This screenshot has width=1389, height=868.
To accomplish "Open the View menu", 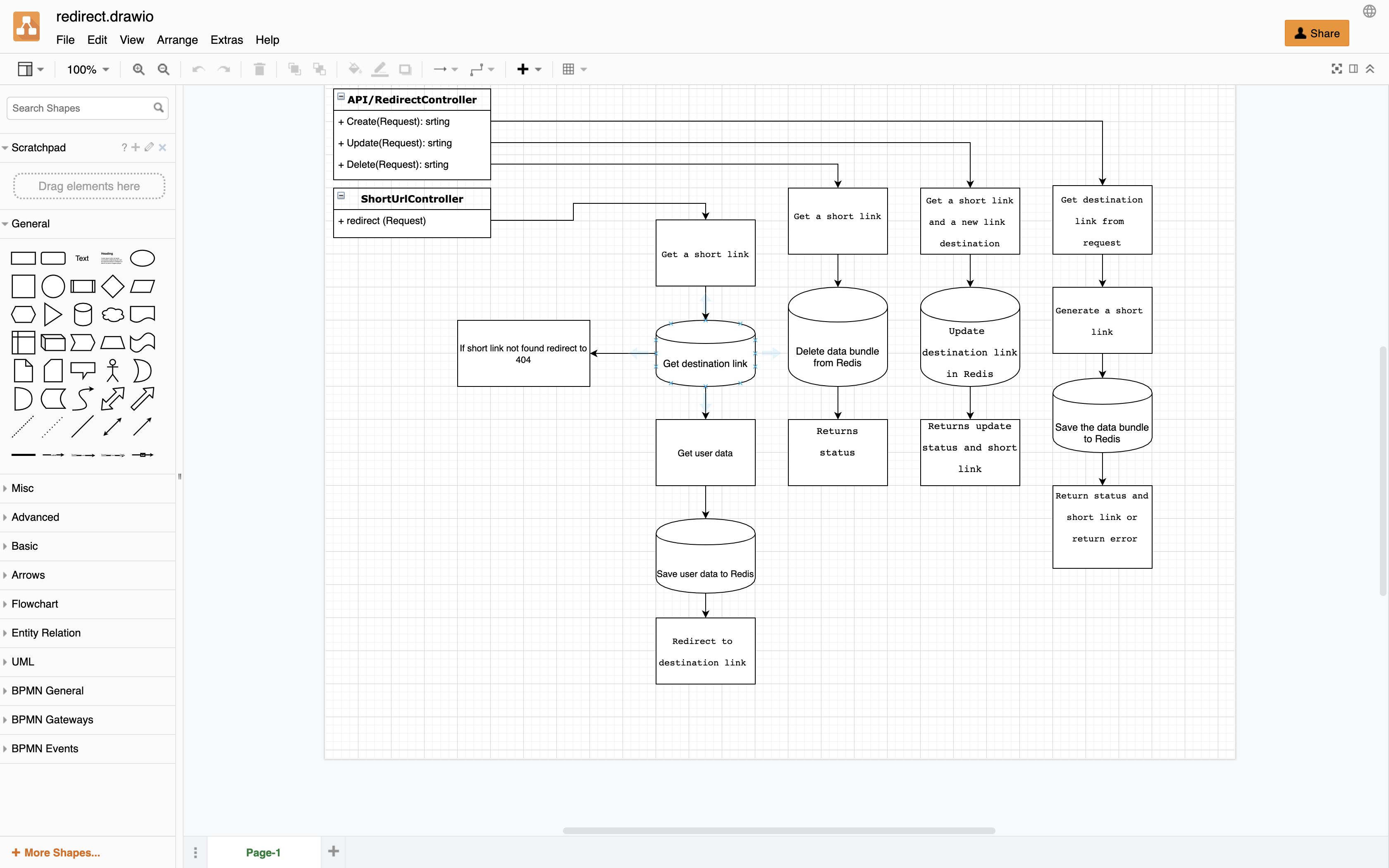I will click(131, 40).
